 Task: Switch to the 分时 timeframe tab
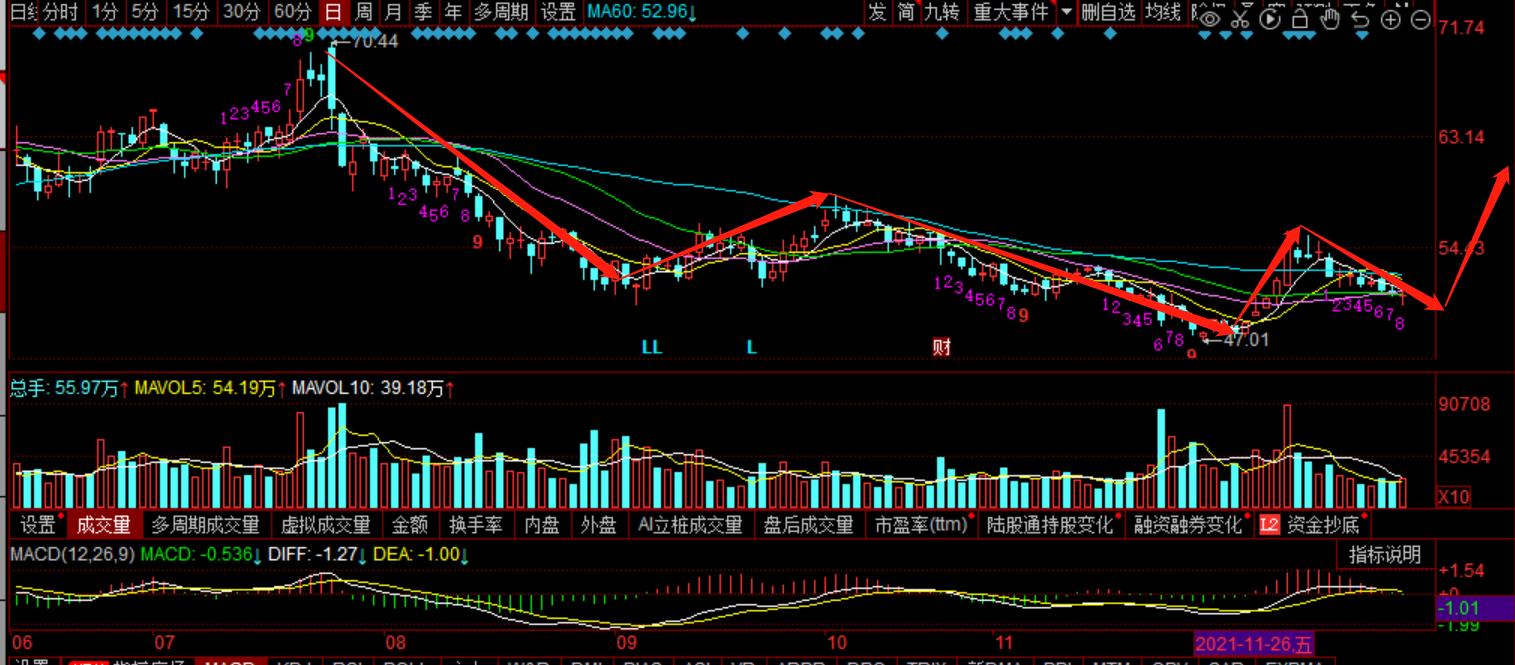pyautogui.click(x=61, y=13)
